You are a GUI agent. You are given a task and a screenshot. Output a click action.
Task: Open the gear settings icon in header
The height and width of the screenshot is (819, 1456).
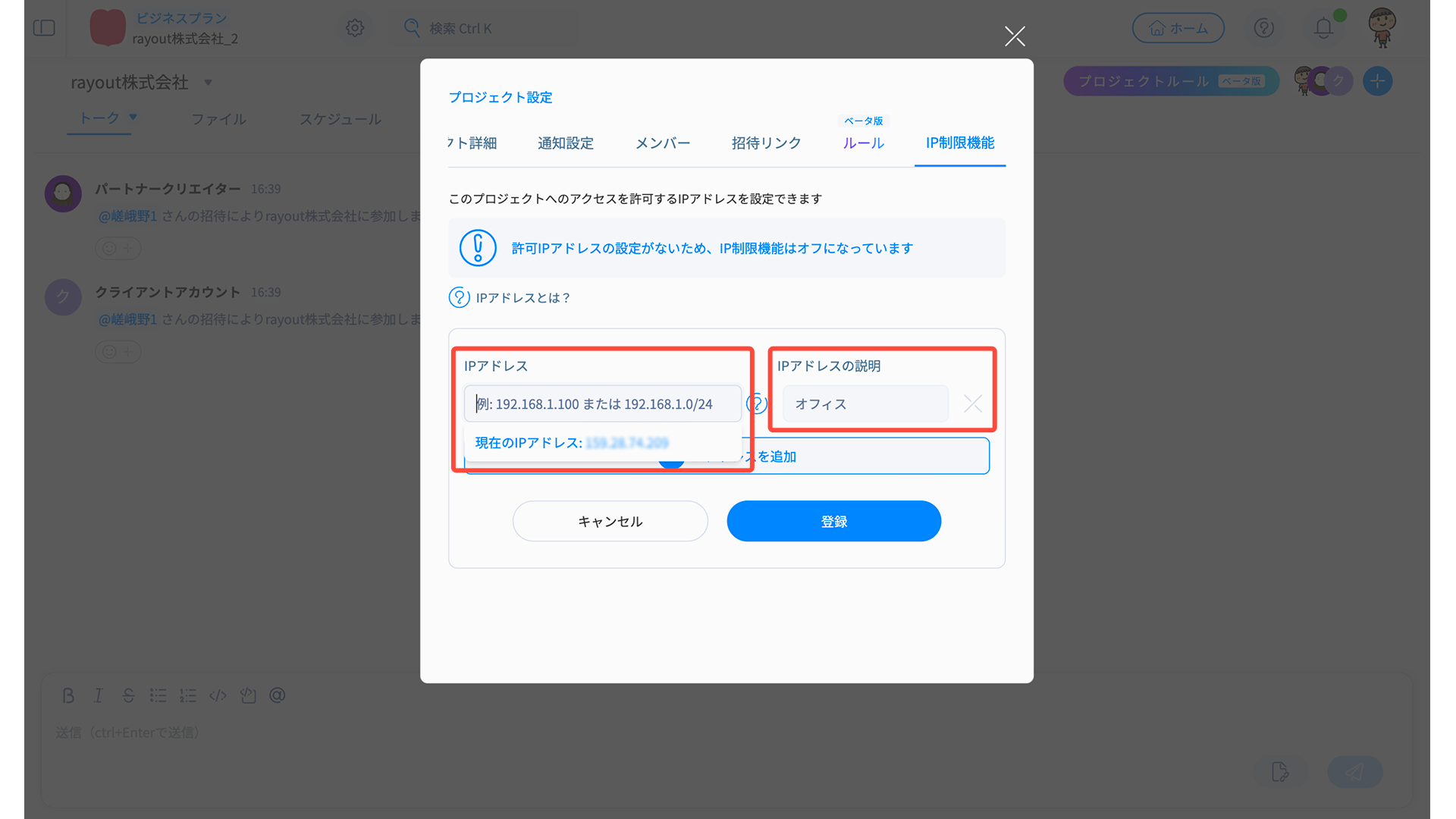(355, 28)
